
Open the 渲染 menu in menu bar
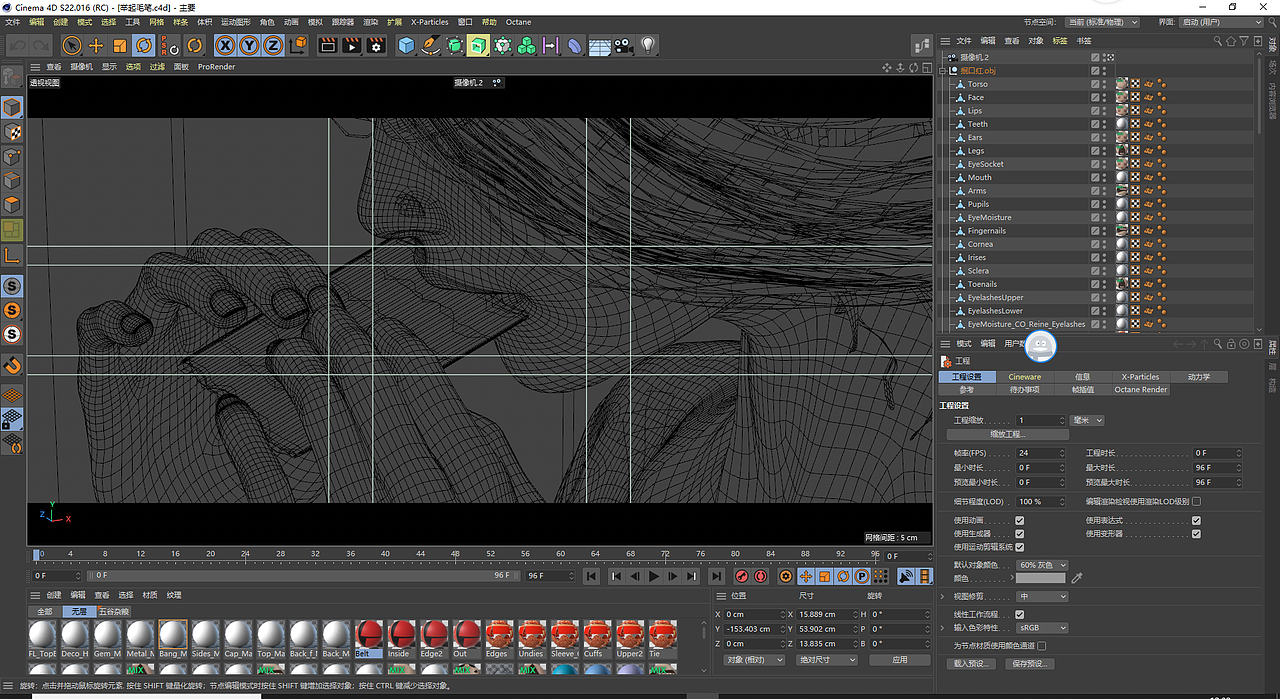click(x=369, y=21)
